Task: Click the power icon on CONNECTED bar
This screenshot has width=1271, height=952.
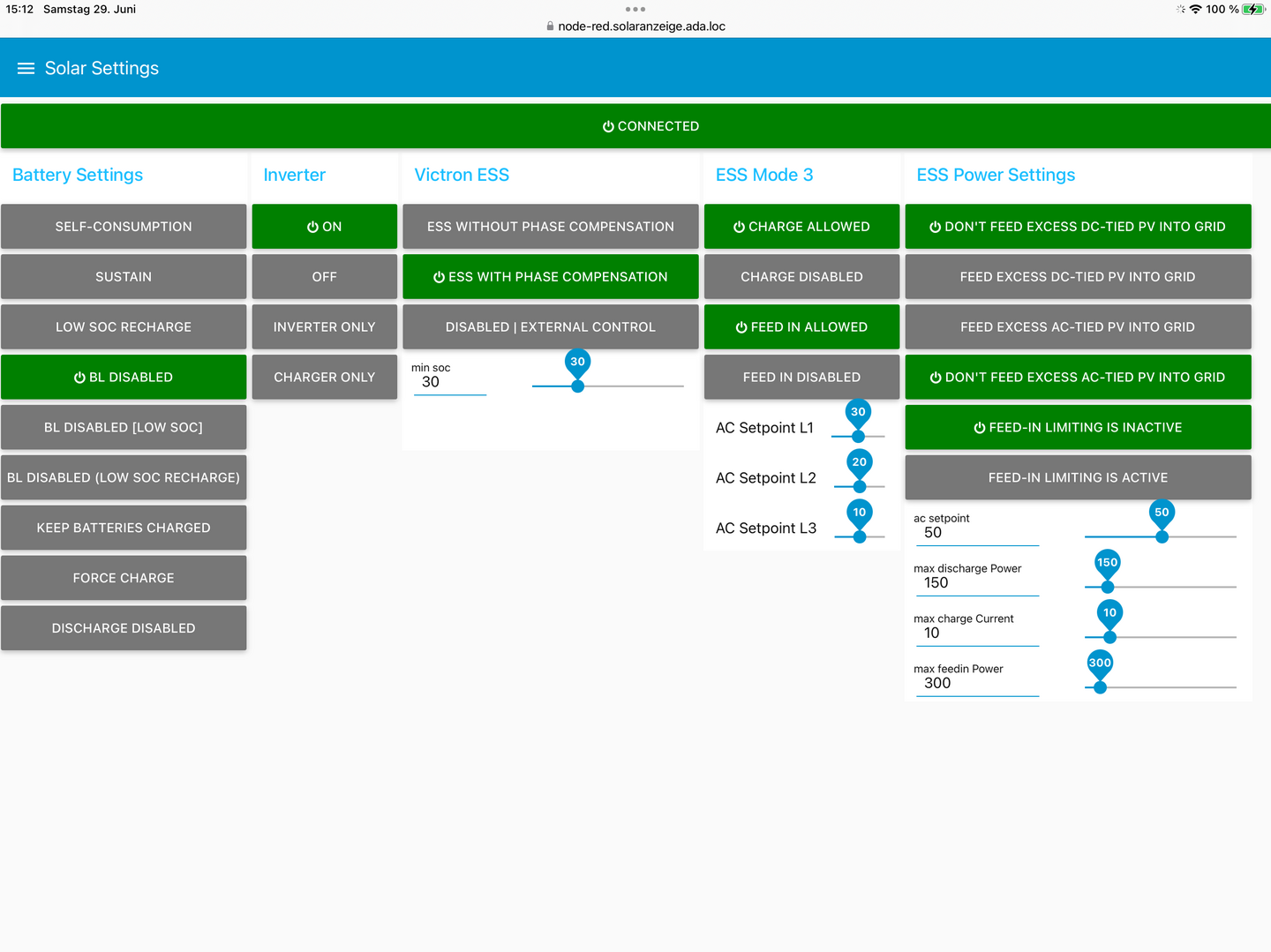Action: coord(608,126)
